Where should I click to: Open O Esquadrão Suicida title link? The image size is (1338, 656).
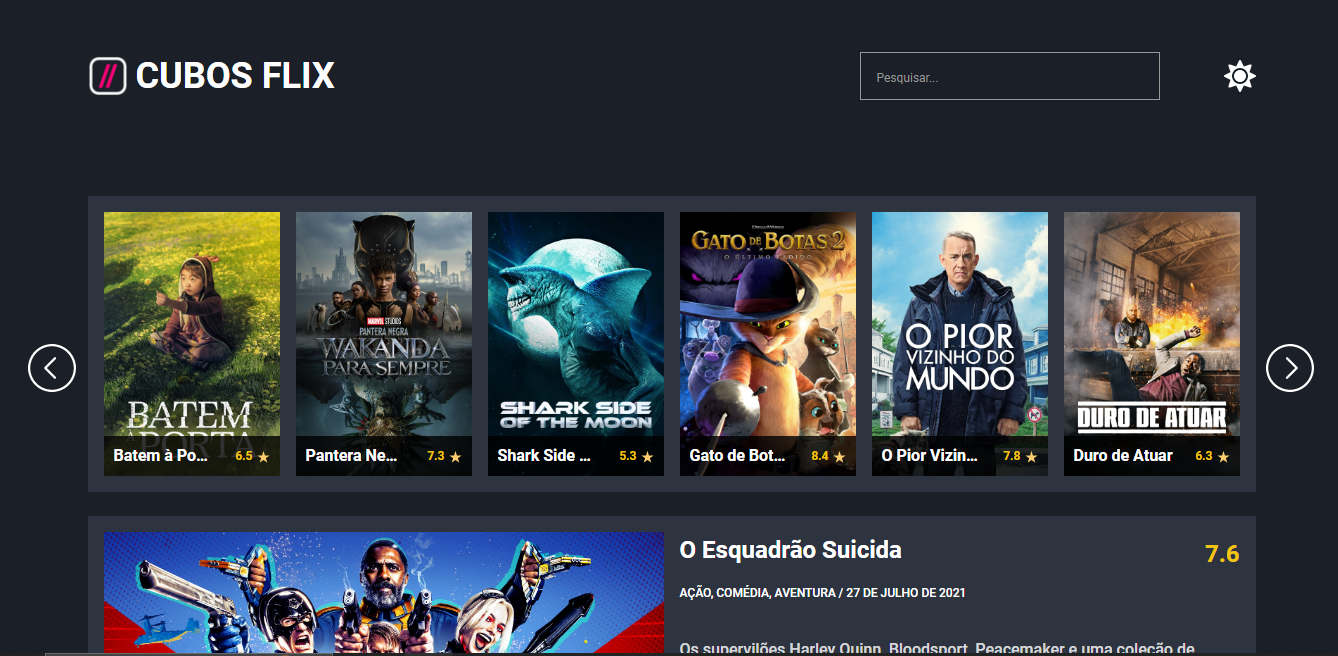click(790, 550)
